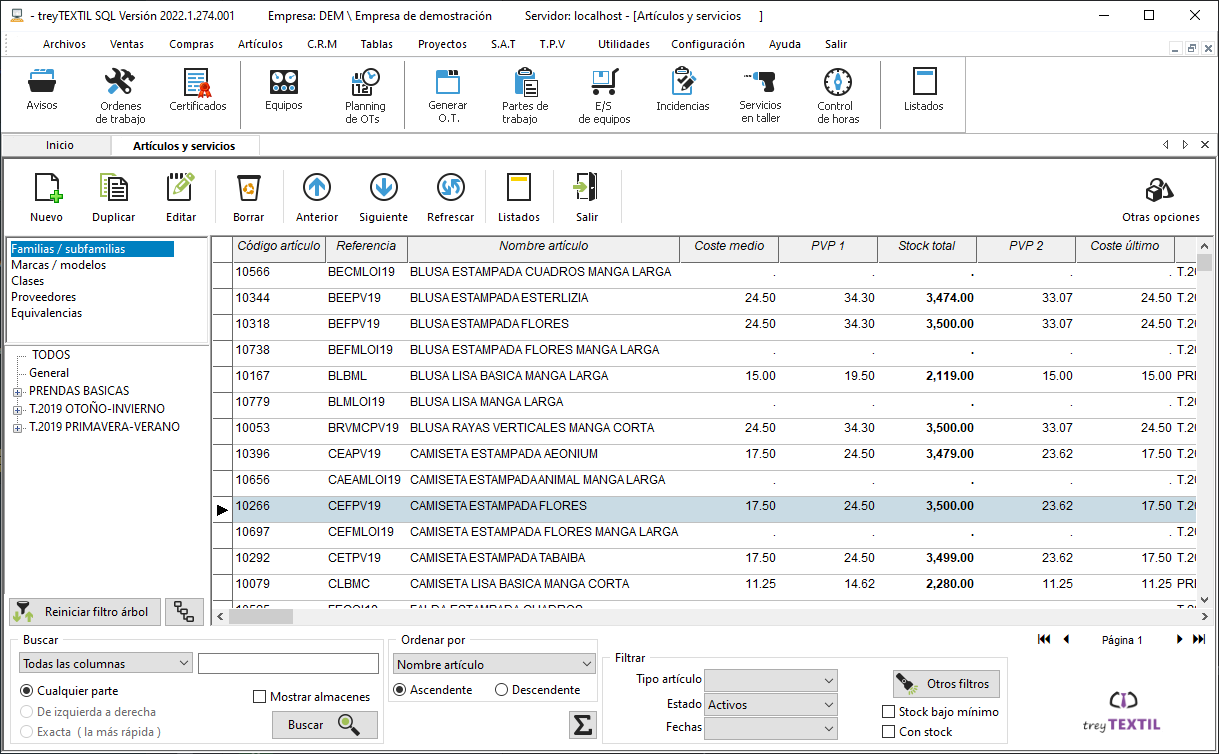The height and width of the screenshot is (754, 1219).
Task: Jump to the first page
Action: tap(1044, 639)
